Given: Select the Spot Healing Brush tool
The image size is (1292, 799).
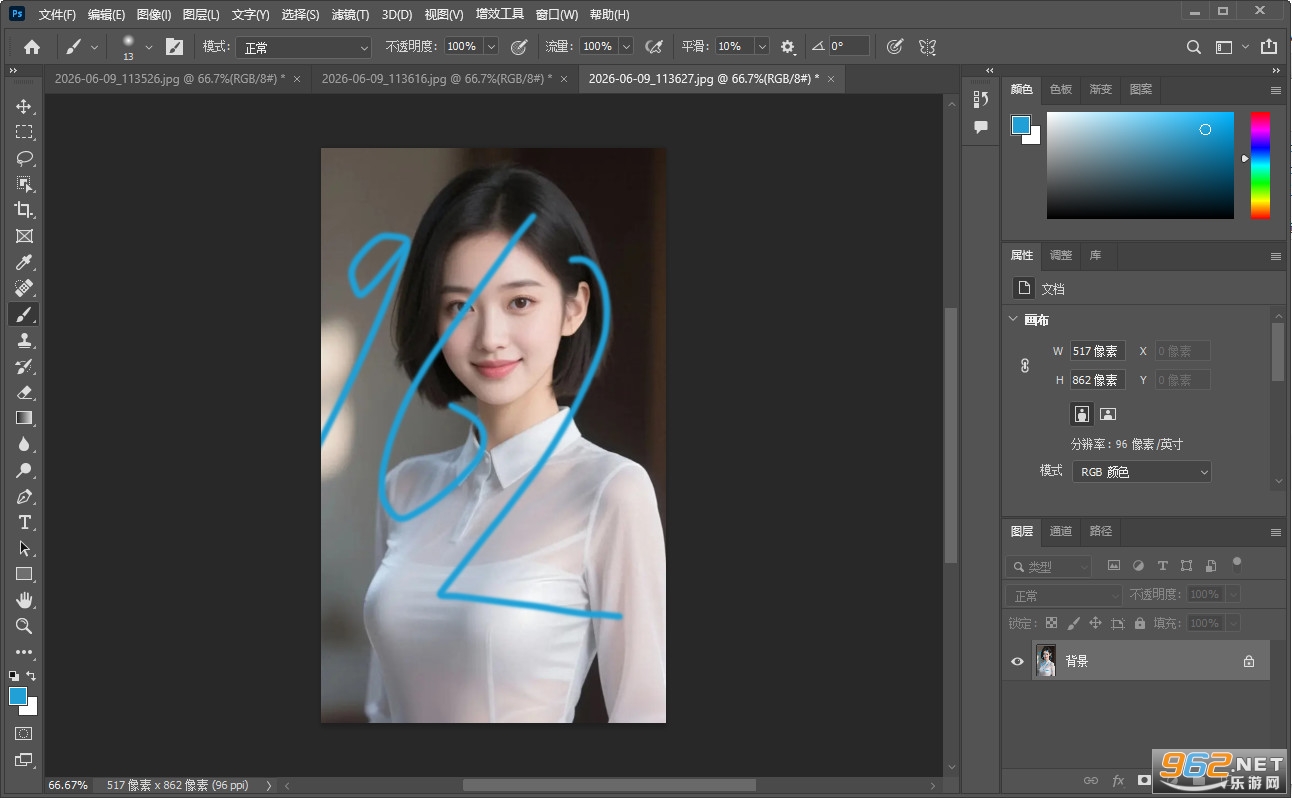Looking at the screenshot, I should [x=24, y=288].
